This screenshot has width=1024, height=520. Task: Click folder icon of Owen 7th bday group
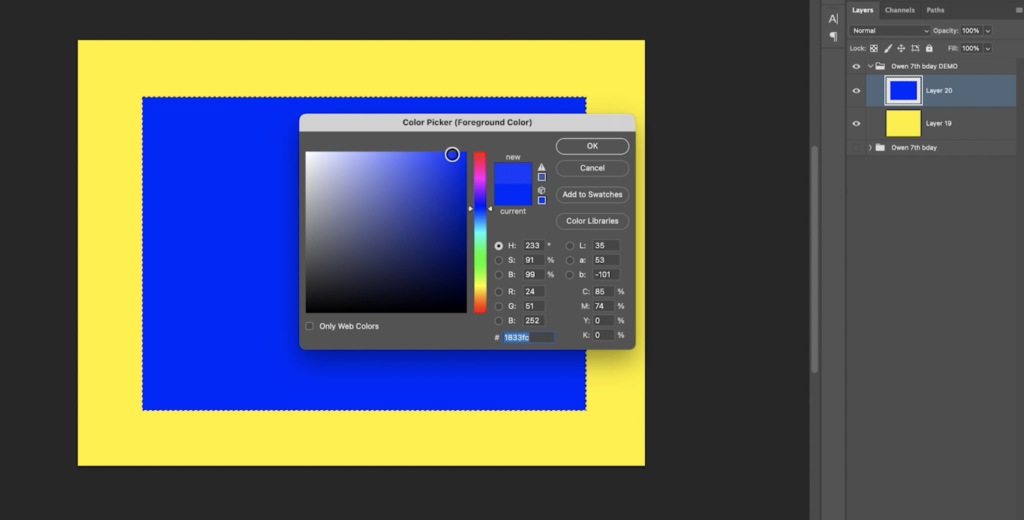pos(880,148)
